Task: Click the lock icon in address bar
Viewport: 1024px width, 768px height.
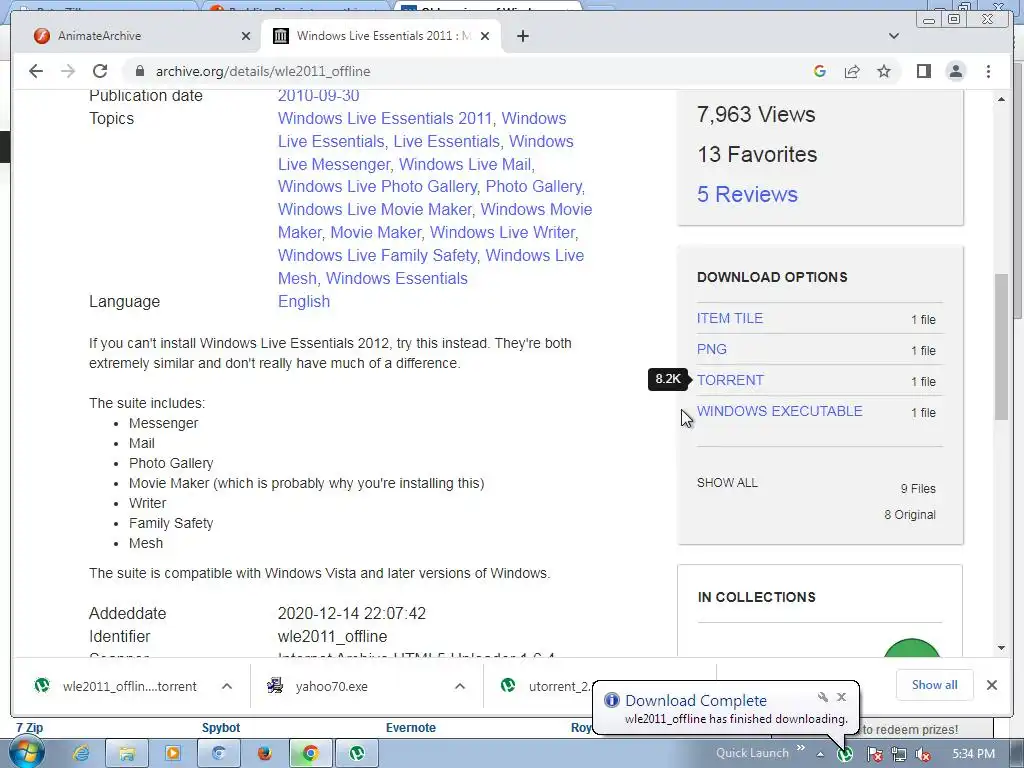Action: pyautogui.click(x=140, y=71)
